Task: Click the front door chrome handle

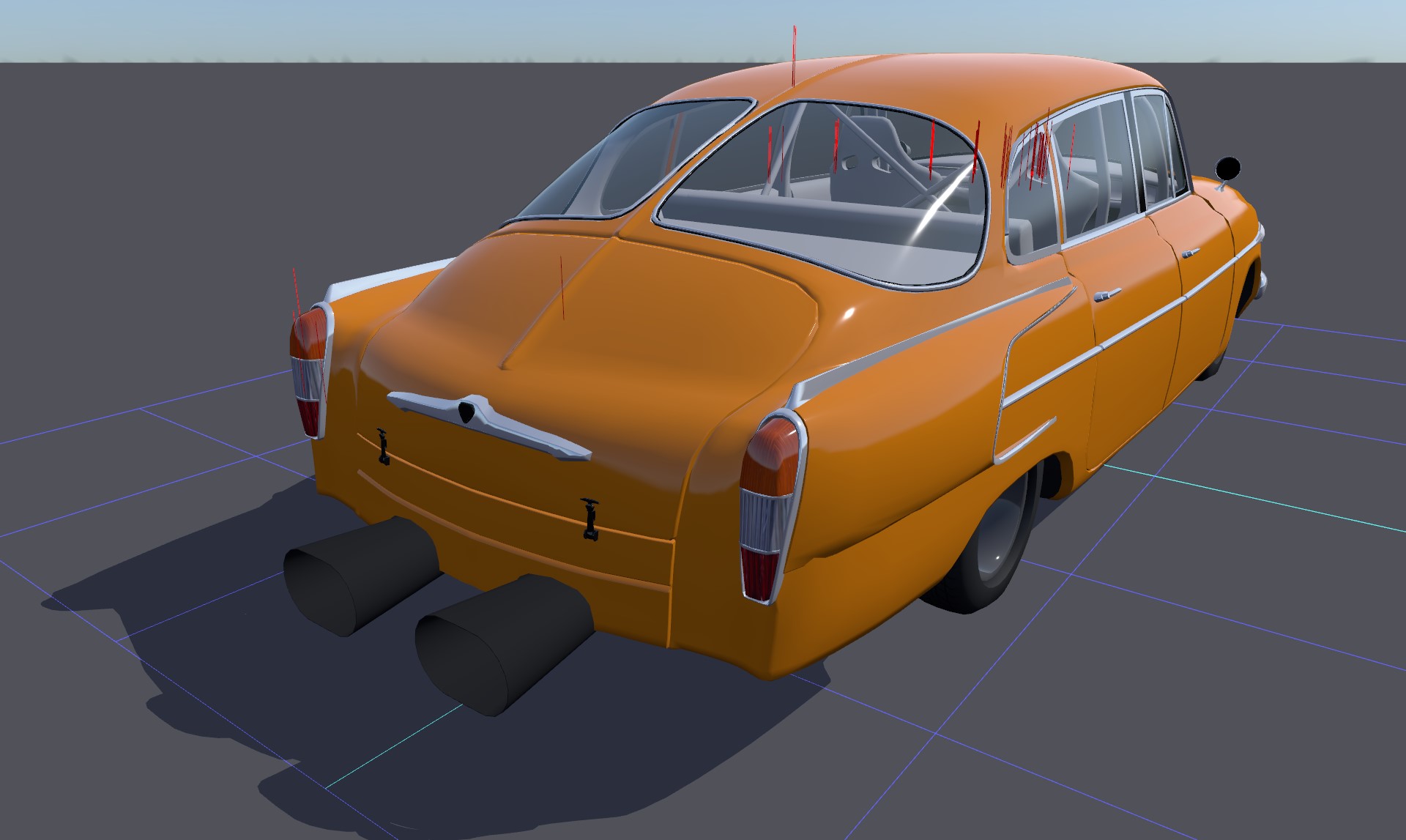Action: (x=1190, y=253)
